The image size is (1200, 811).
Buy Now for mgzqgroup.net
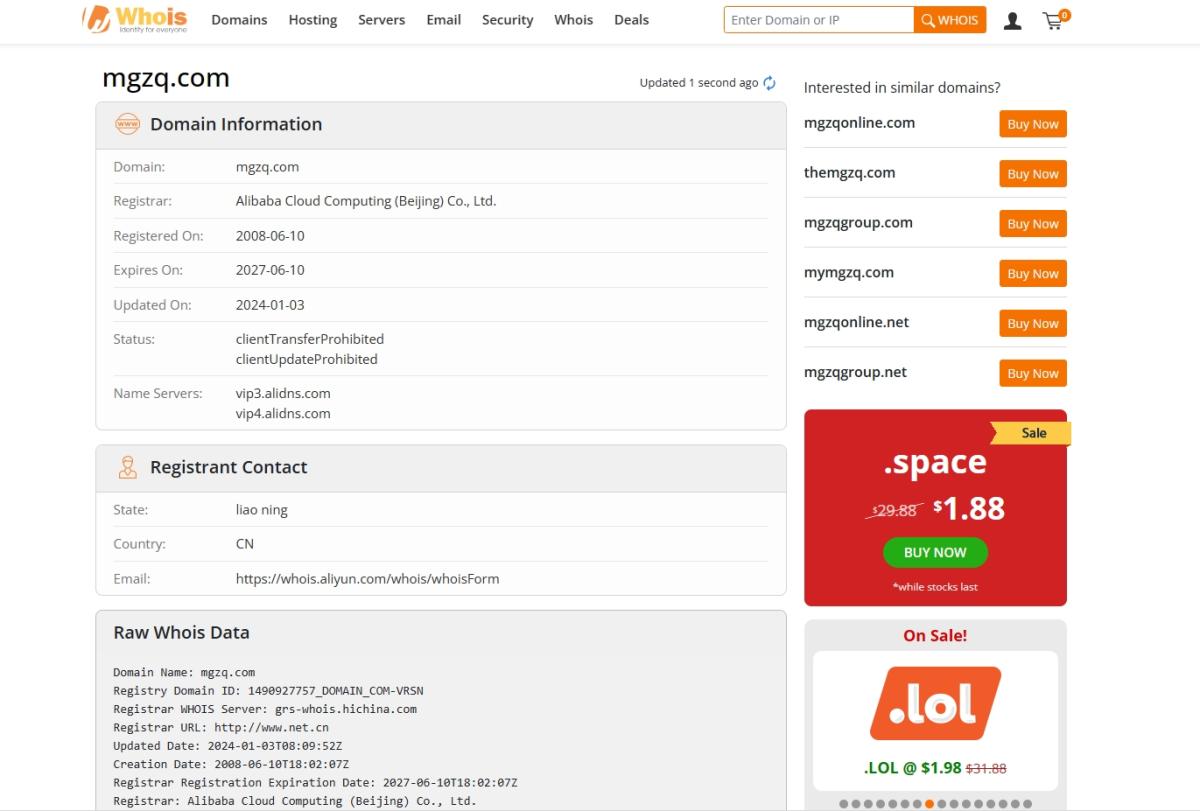tap(1032, 373)
